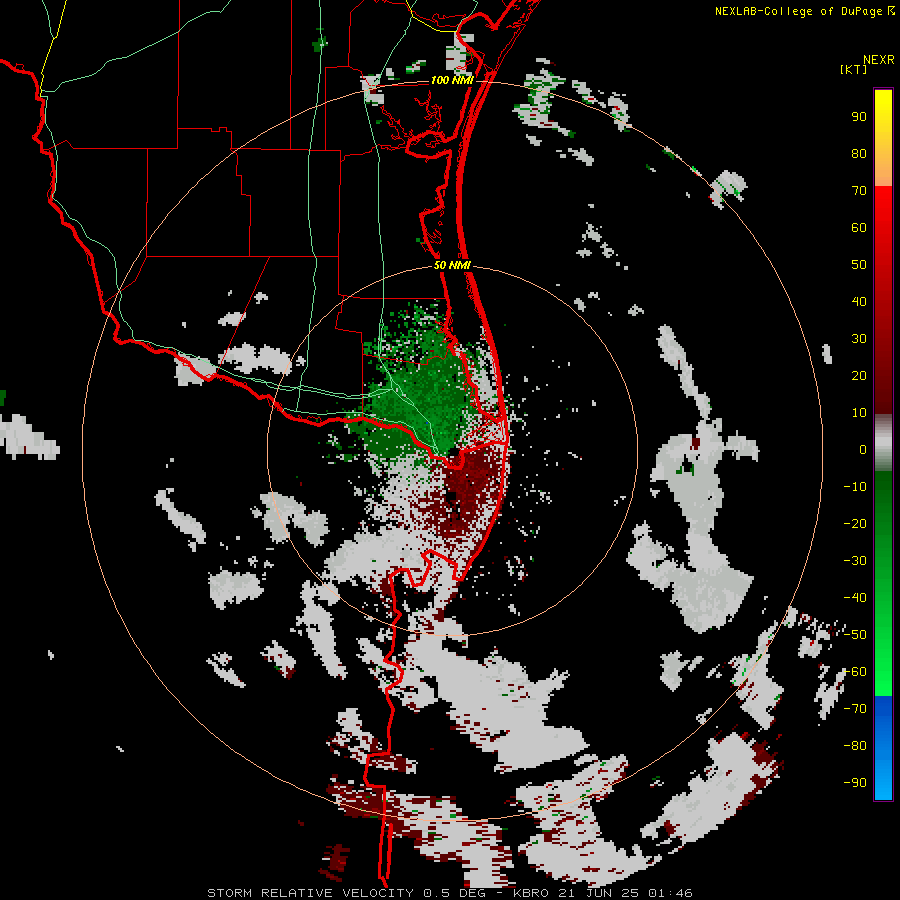
Task: Click the -70 scale value
Action: 855,709
